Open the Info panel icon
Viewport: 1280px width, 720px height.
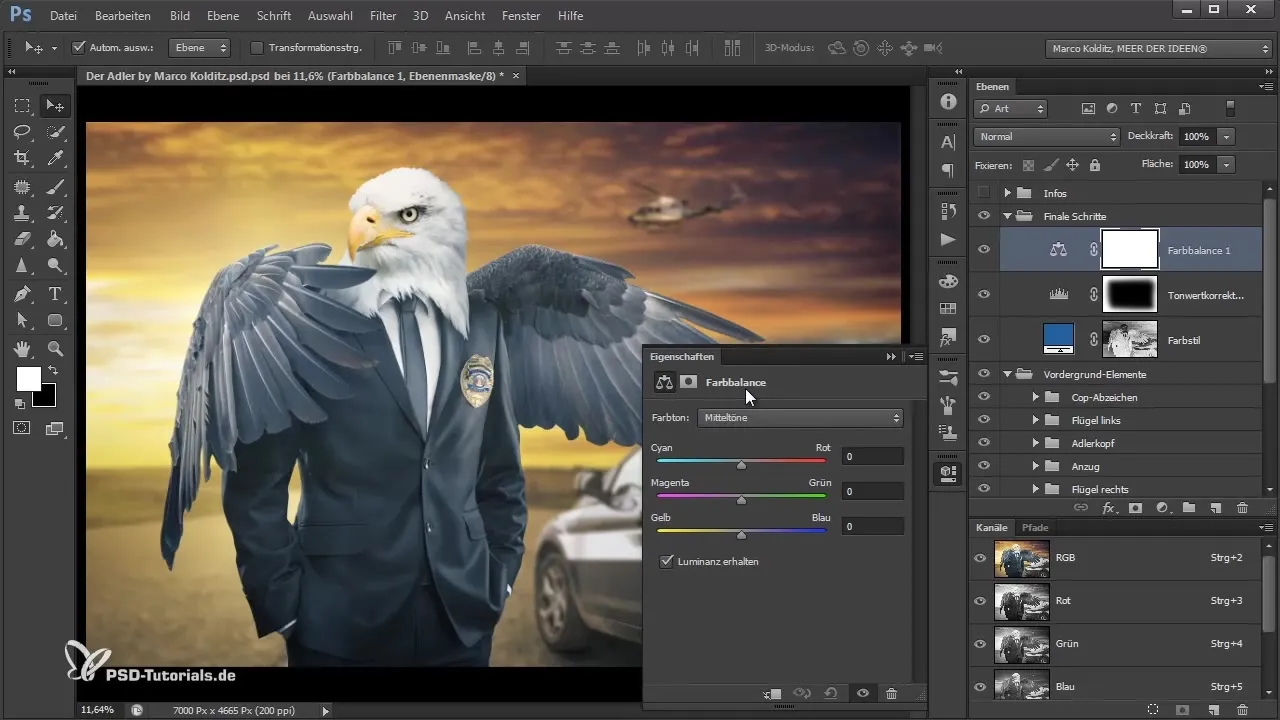pos(948,101)
